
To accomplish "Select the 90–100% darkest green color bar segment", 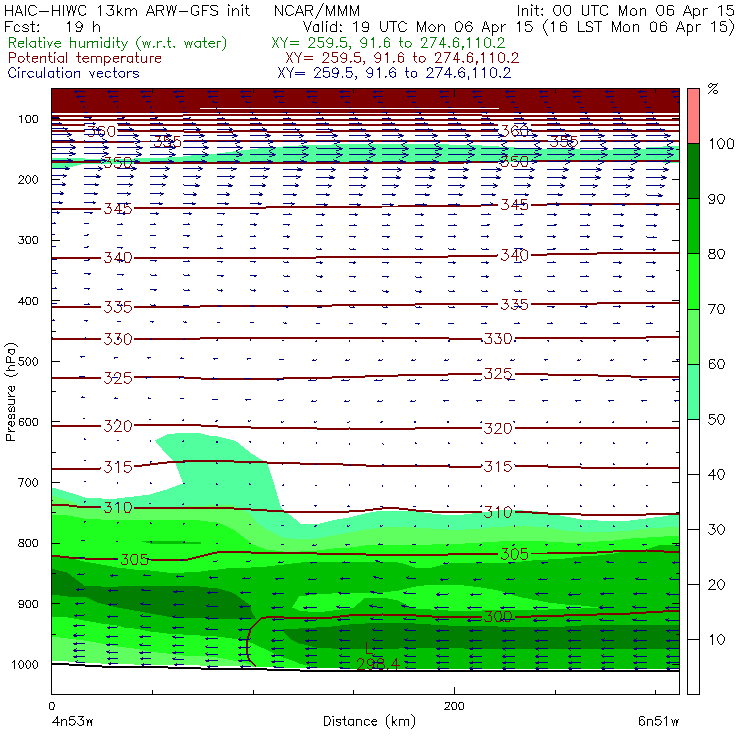I will [693, 171].
